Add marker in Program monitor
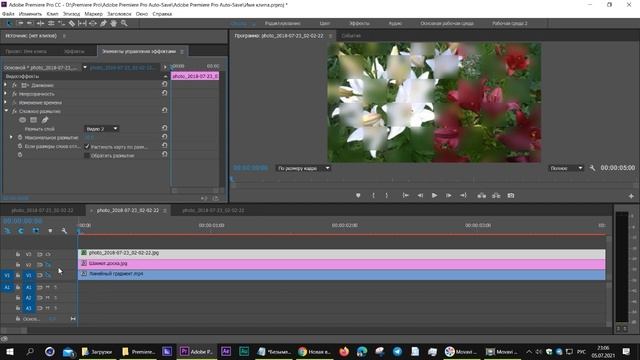The image size is (640, 360). 358,196
